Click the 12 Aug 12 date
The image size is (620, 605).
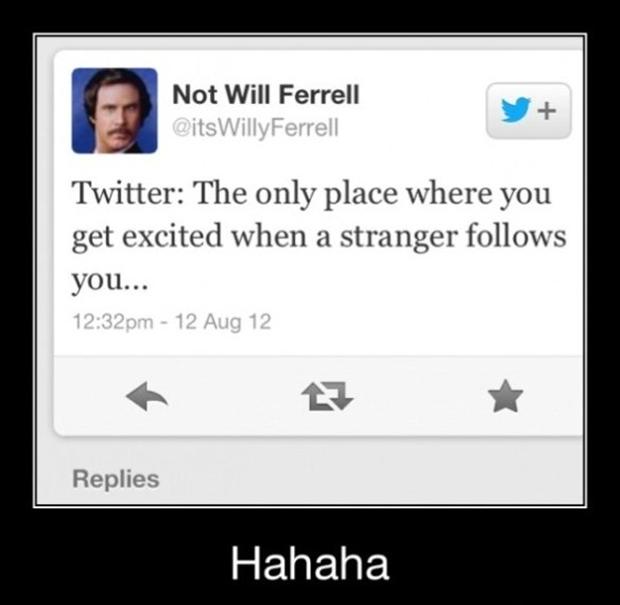tap(223, 321)
